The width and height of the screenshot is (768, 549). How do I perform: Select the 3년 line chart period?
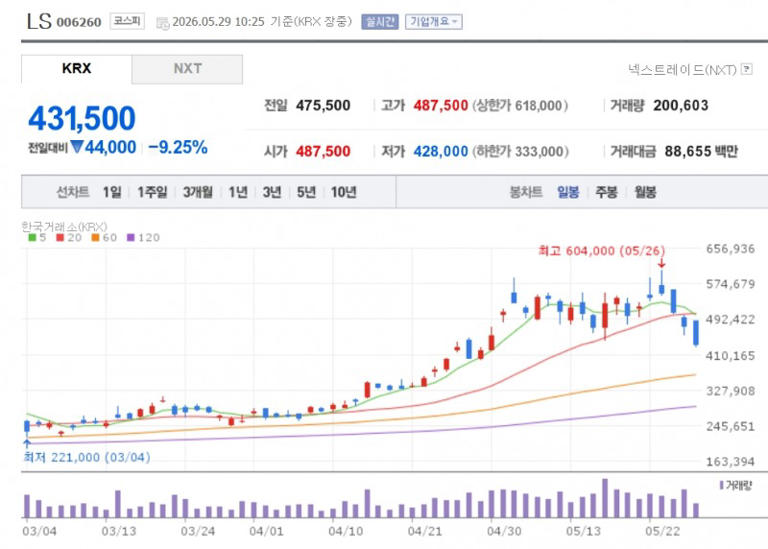click(x=272, y=192)
